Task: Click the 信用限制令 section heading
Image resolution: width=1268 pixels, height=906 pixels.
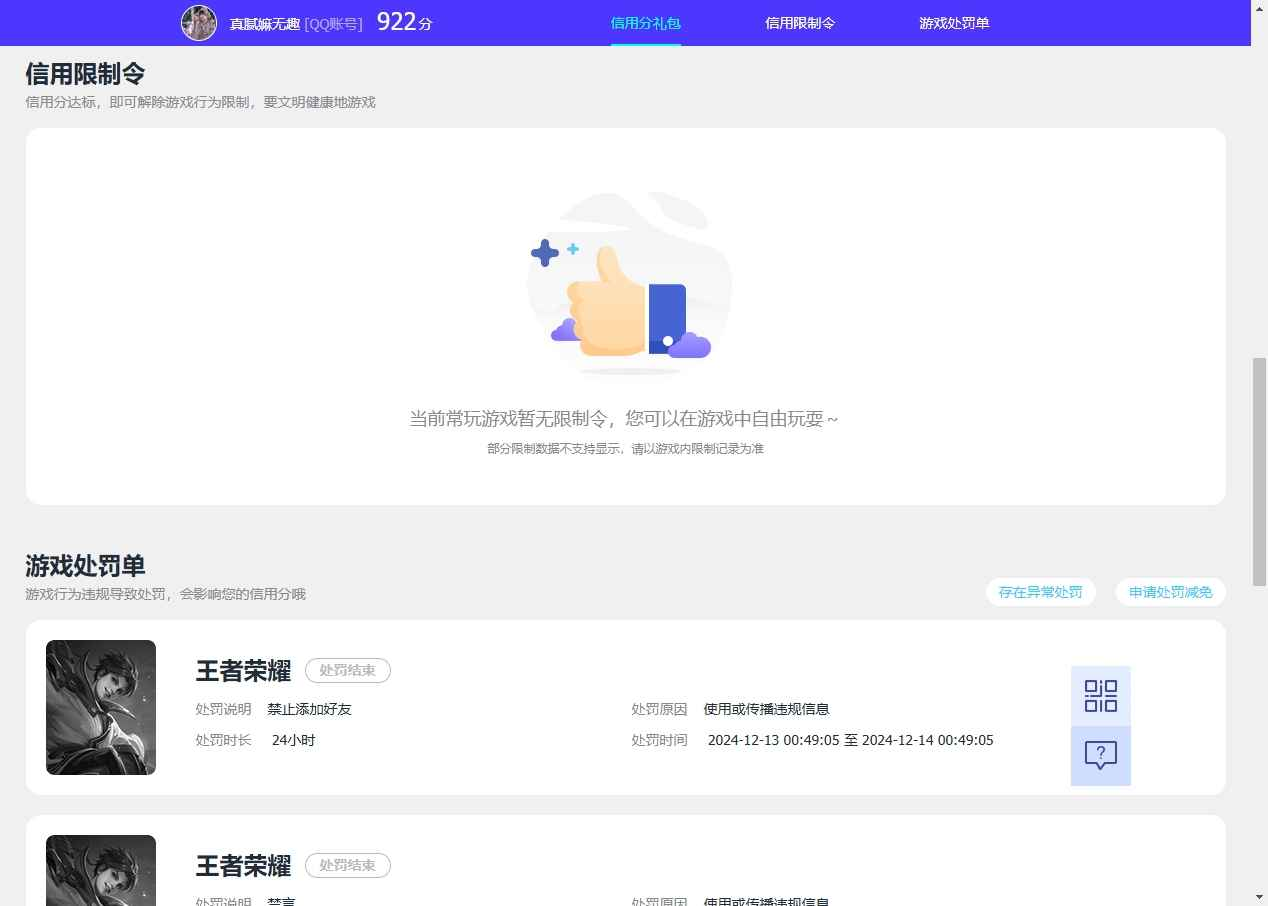Action: click(85, 74)
